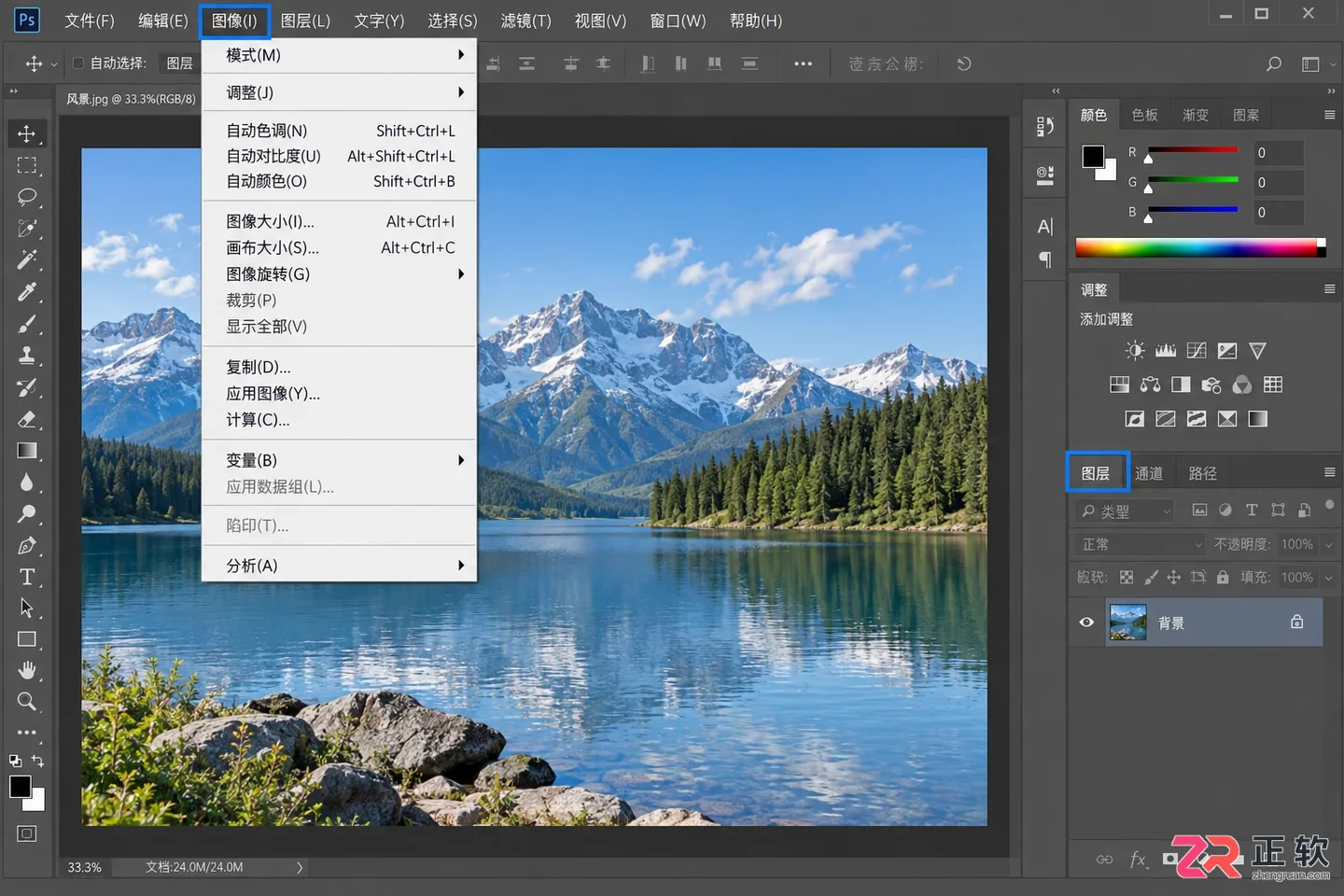Expand the 图像旋转(G) submenu
Viewport: 1344px width, 896px height.
click(339, 274)
